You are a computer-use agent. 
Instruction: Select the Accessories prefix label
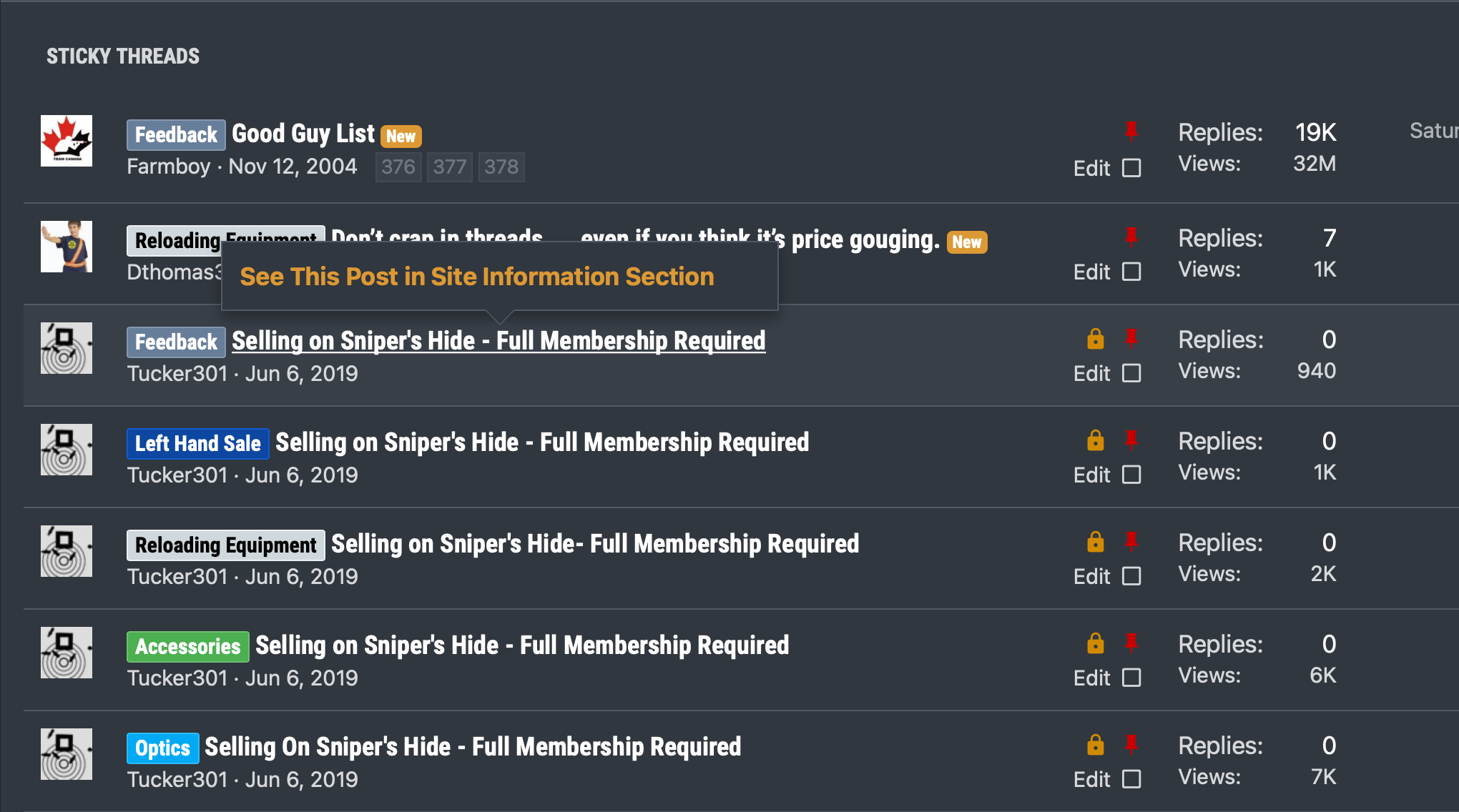tap(188, 646)
